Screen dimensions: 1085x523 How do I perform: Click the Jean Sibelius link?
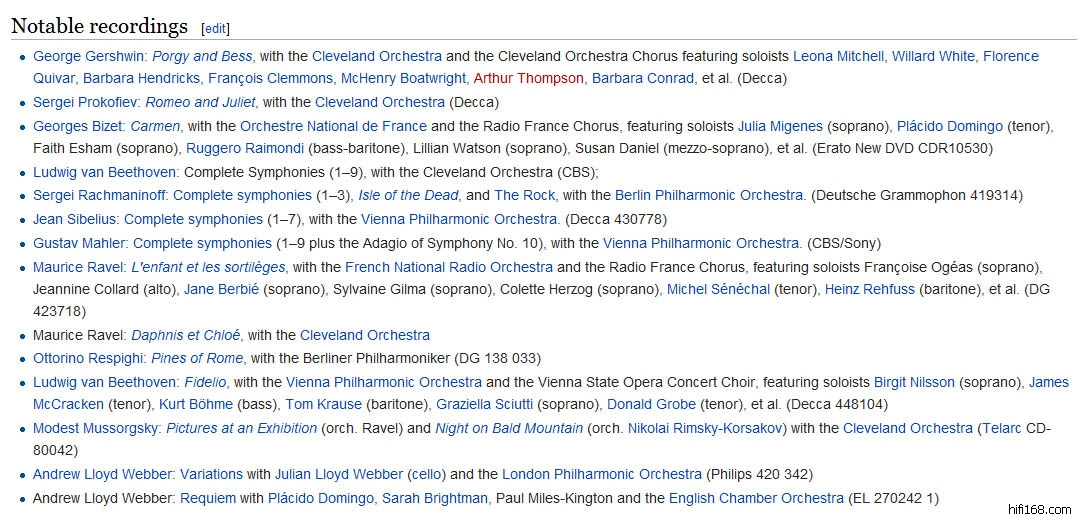tap(76, 219)
